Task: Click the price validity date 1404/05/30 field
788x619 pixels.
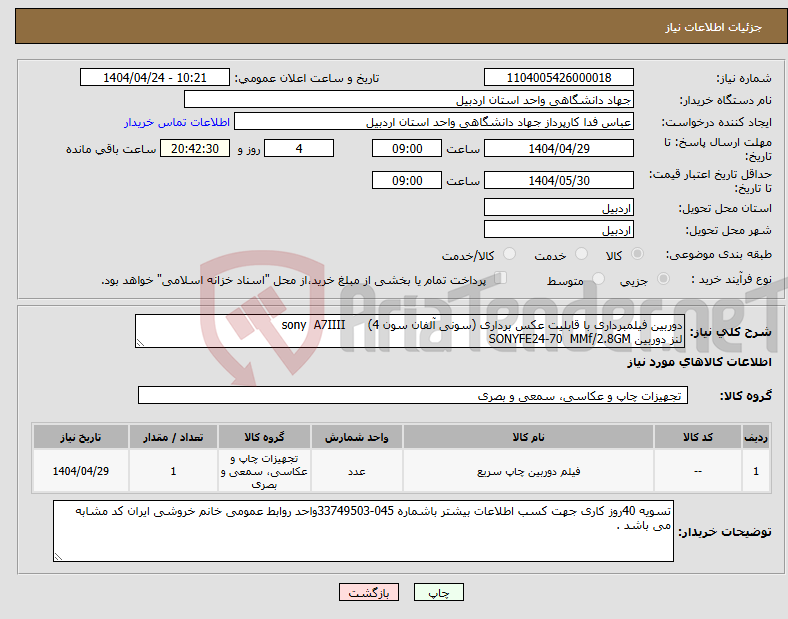Action: (558, 180)
